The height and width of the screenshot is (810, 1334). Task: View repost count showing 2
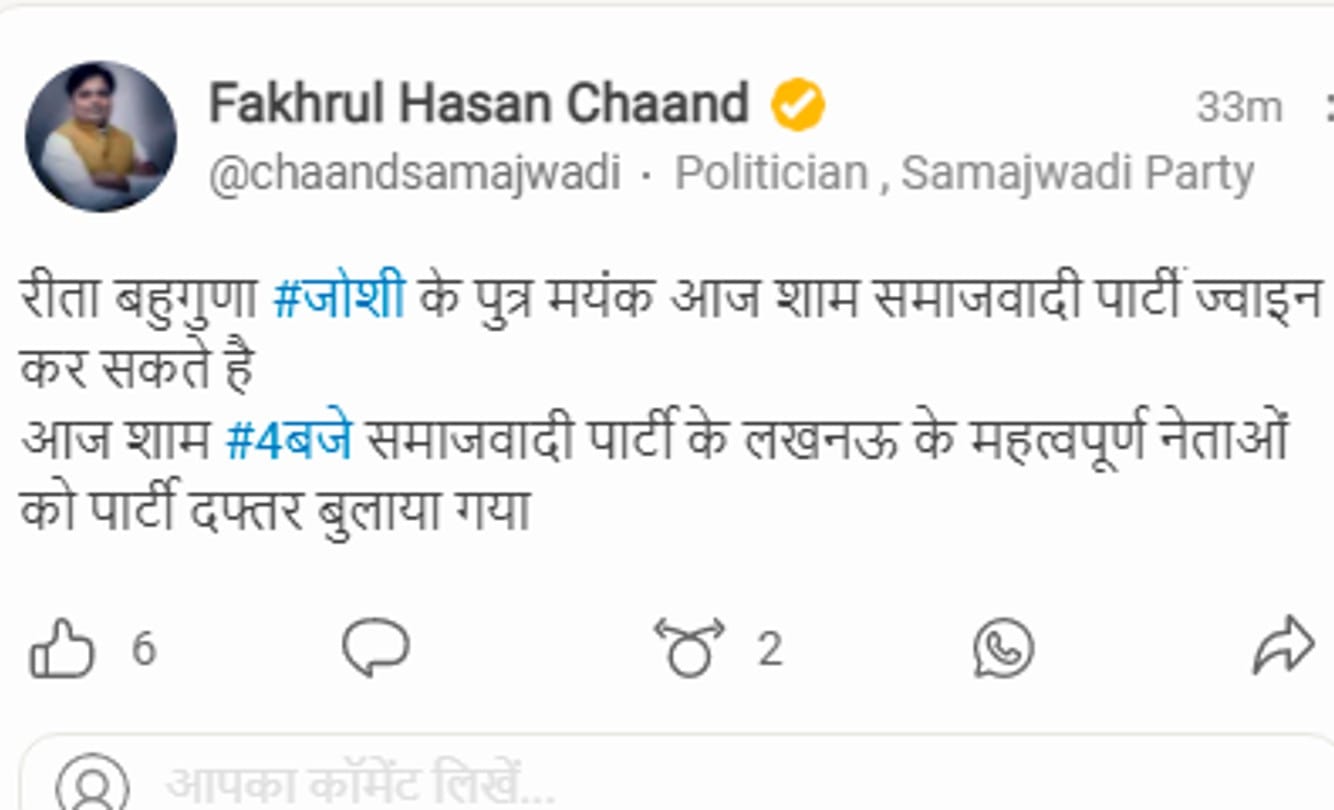tap(768, 650)
